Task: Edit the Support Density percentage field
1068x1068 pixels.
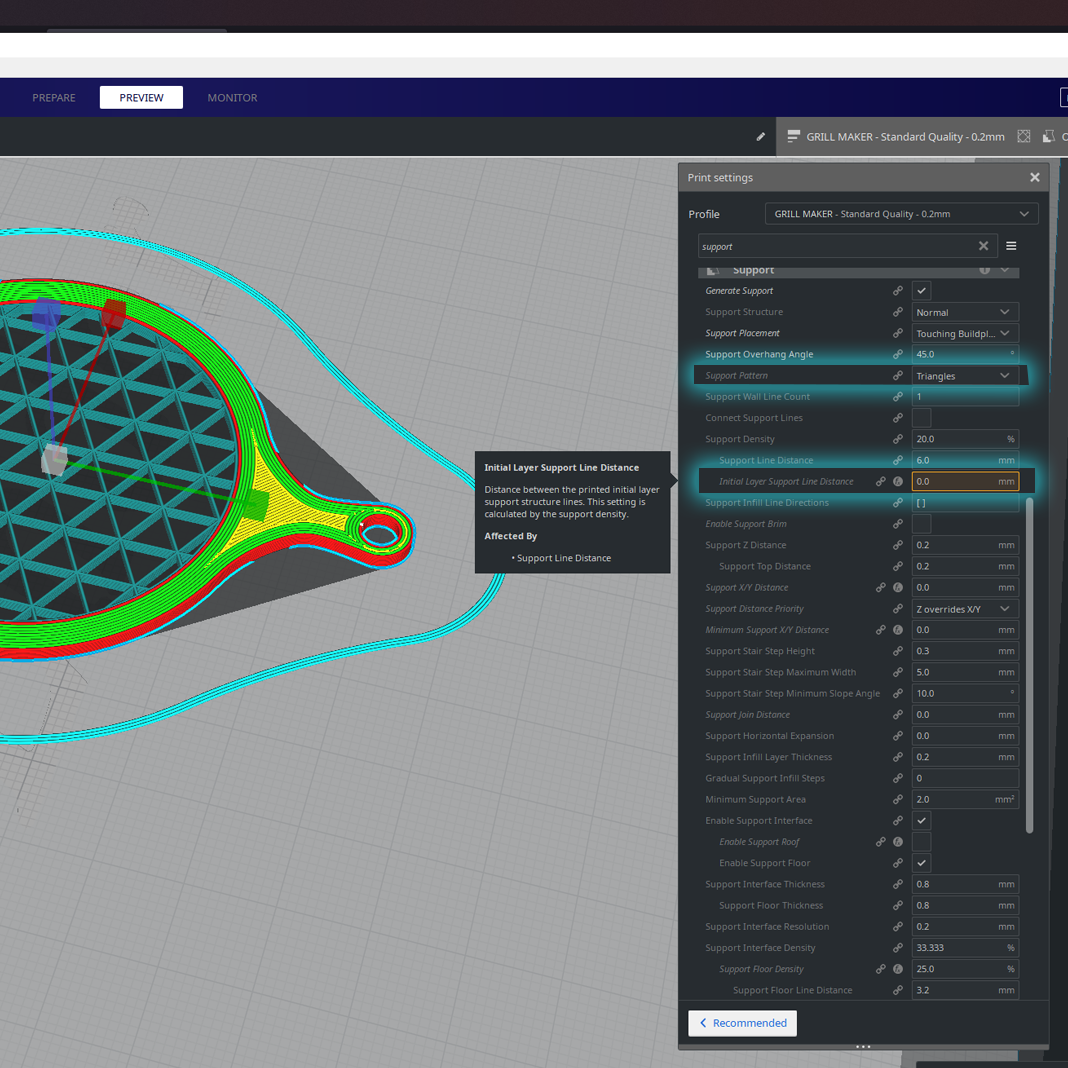Action: point(965,439)
